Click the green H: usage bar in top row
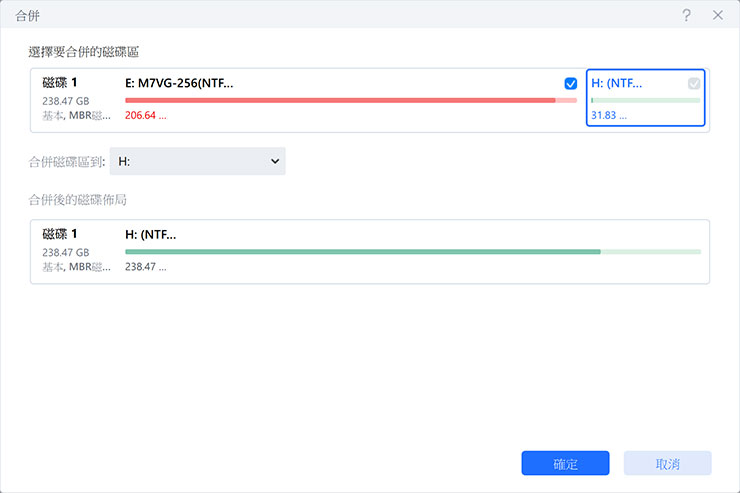 645,100
